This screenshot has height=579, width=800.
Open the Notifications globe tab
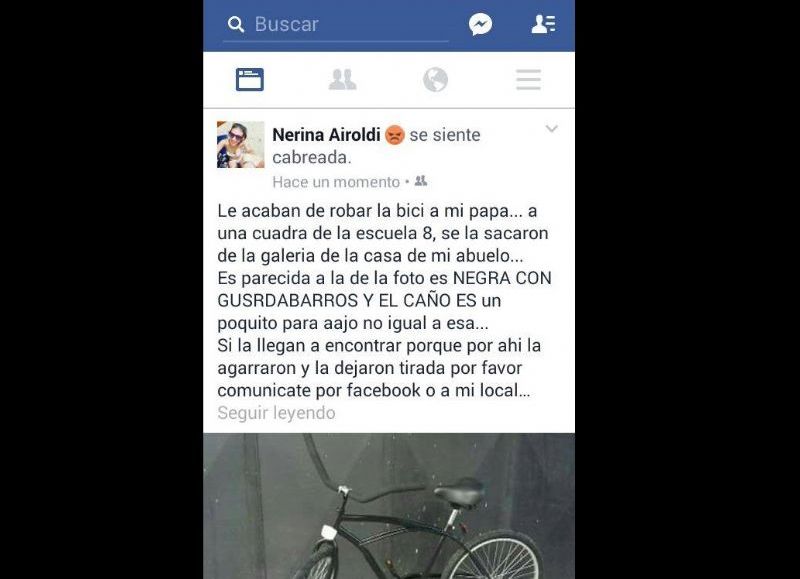[x=435, y=80]
